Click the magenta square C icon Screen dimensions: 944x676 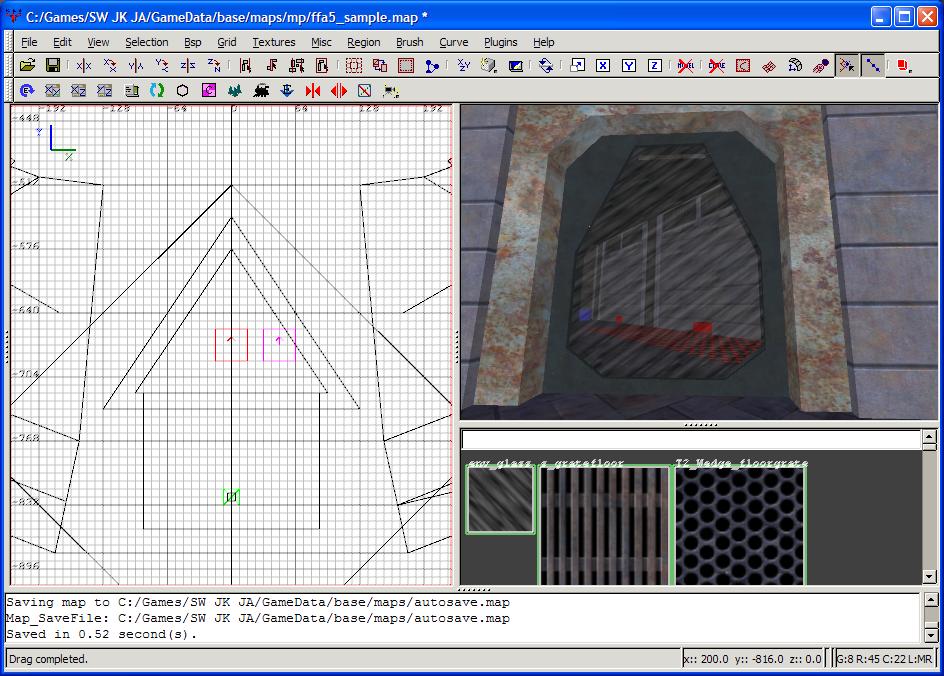[209, 90]
